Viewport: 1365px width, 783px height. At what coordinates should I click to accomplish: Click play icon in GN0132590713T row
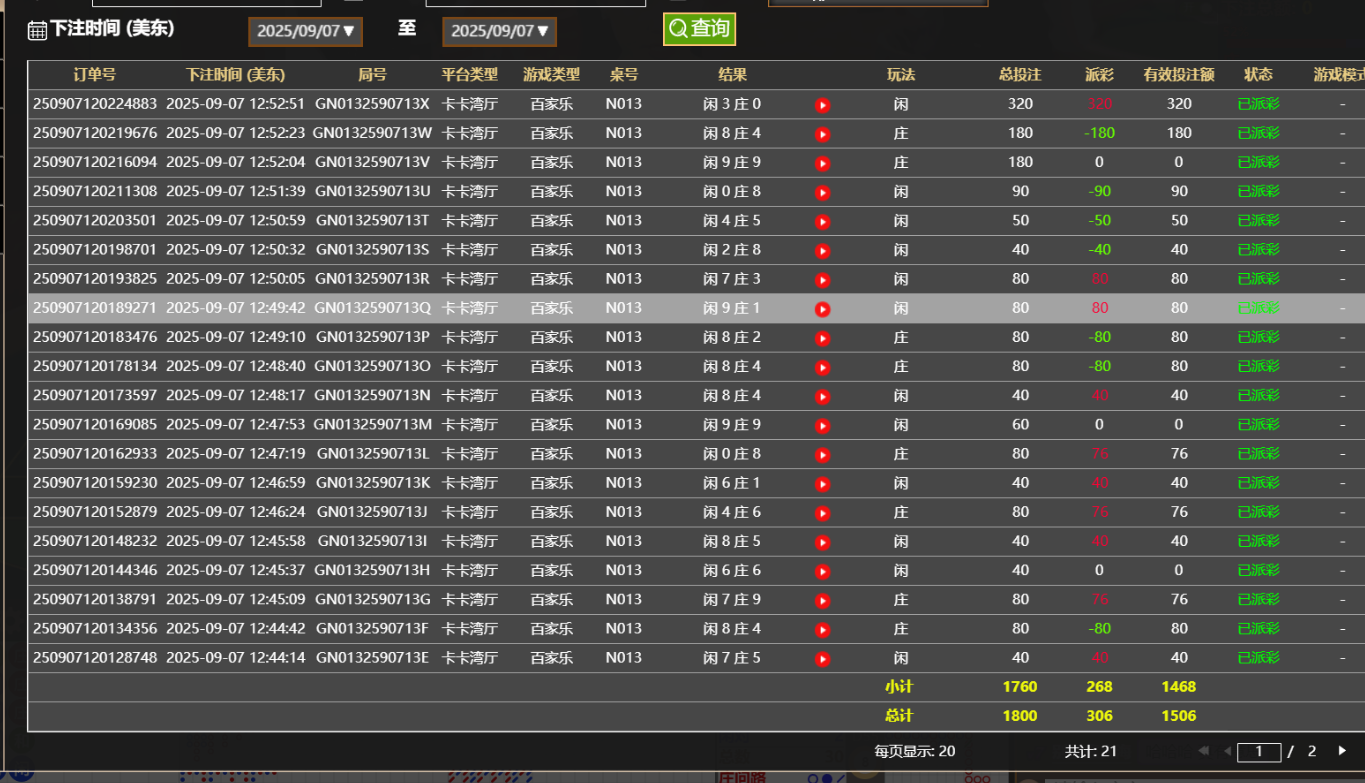[822, 221]
